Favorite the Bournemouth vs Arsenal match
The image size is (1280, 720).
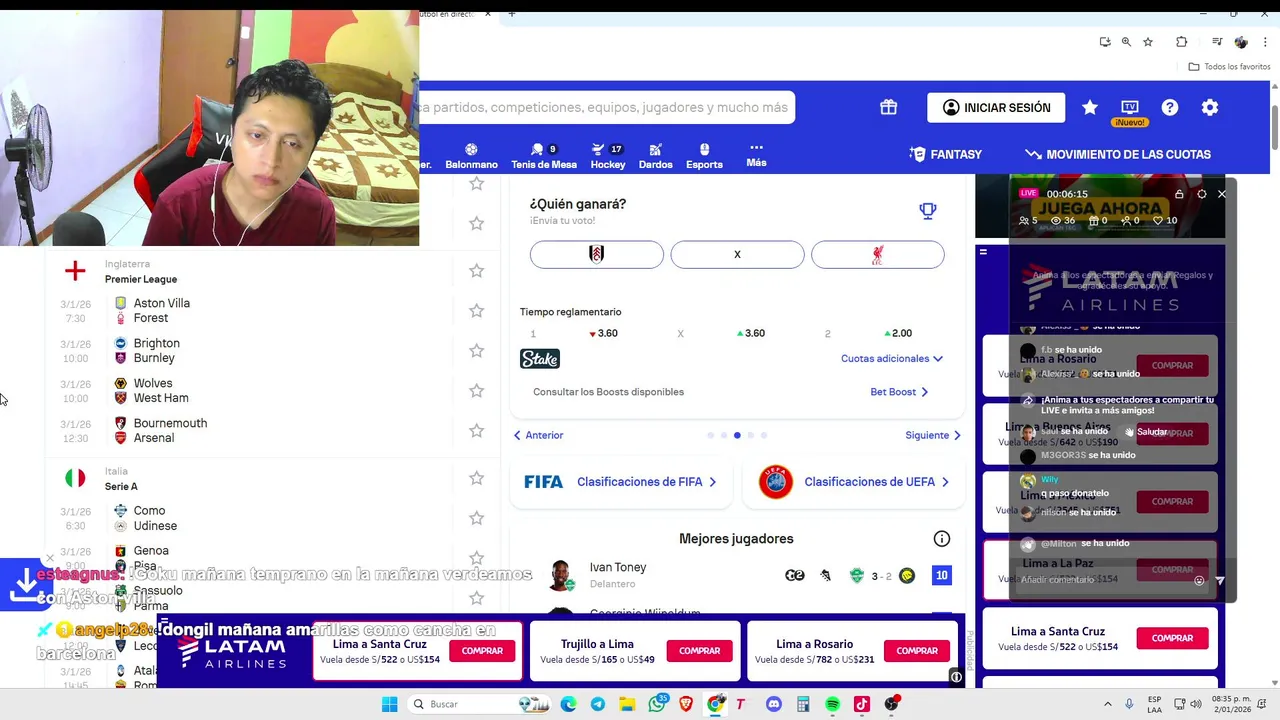tap(477, 431)
